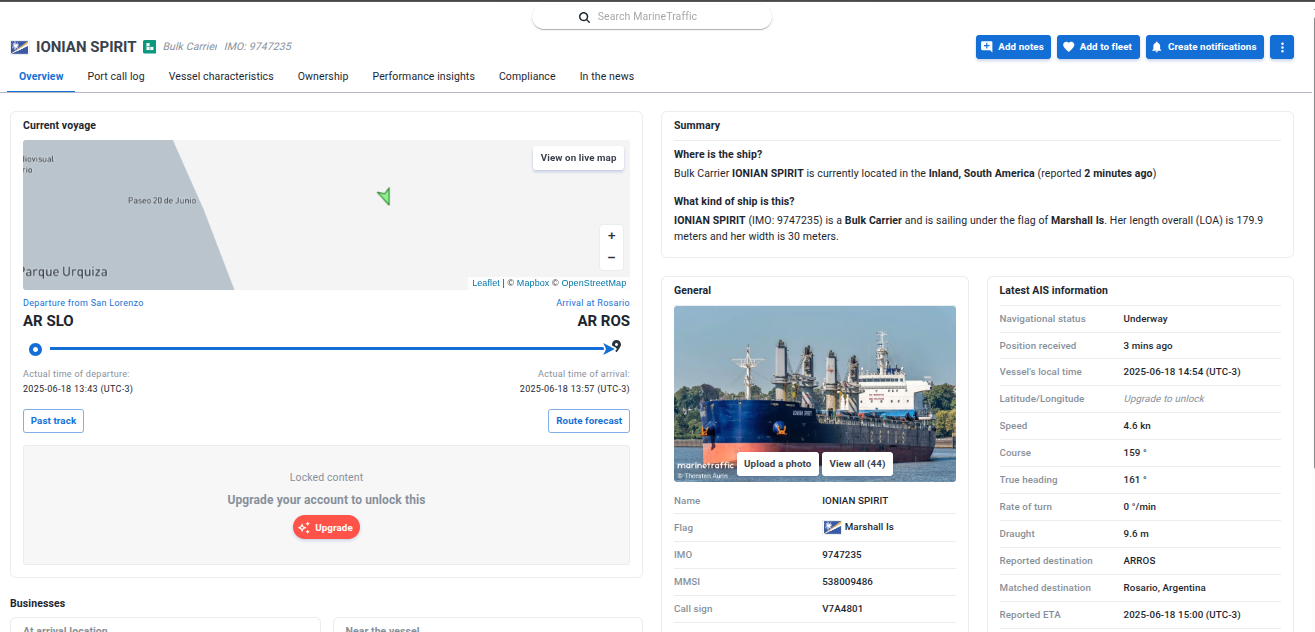Click the Reported ETA 2025-06-18 15:00 value
This screenshot has height=632, width=1315.
pyautogui.click(x=1182, y=615)
